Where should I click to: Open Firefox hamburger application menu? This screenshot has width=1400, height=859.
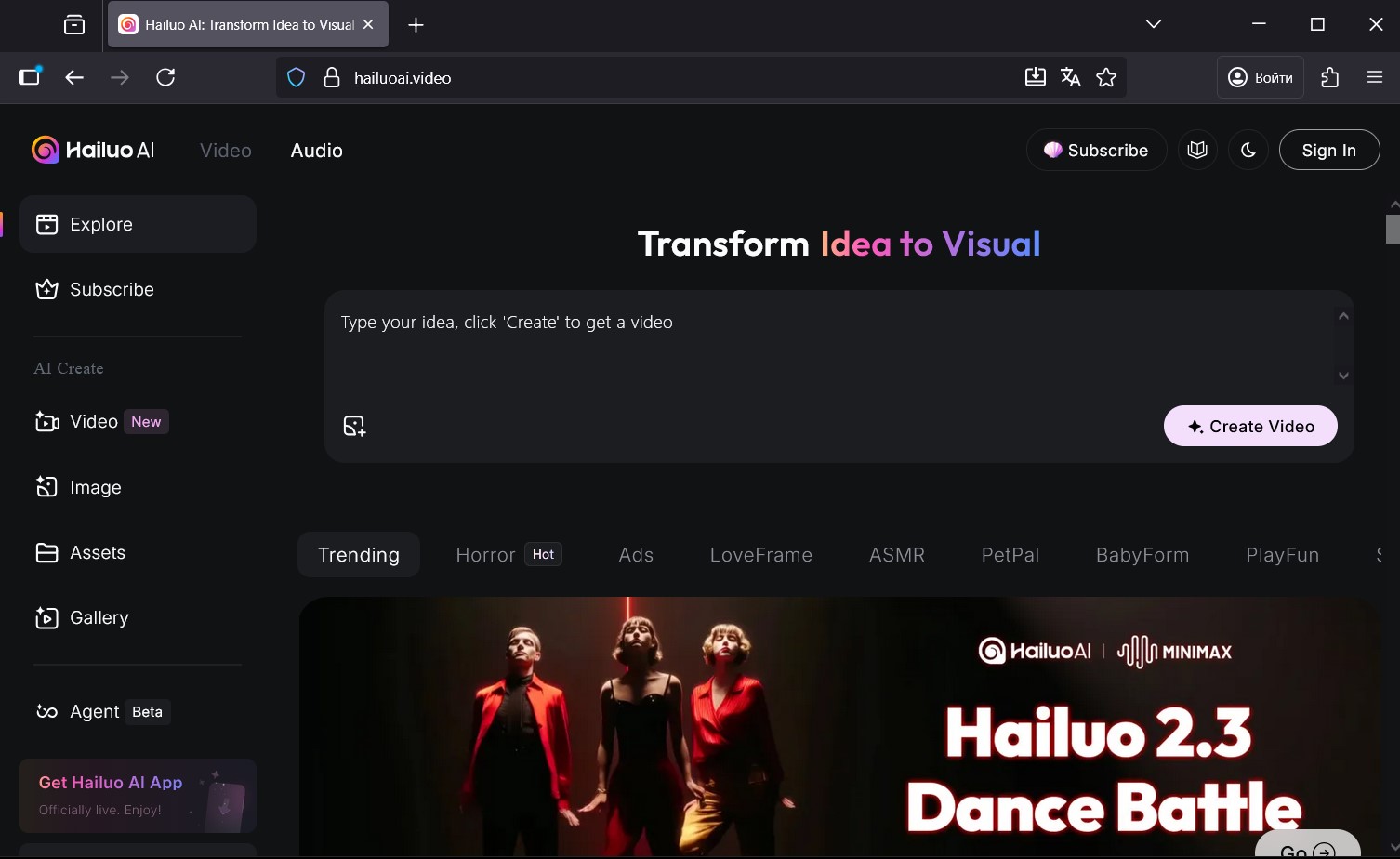(x=1375, y=77)
